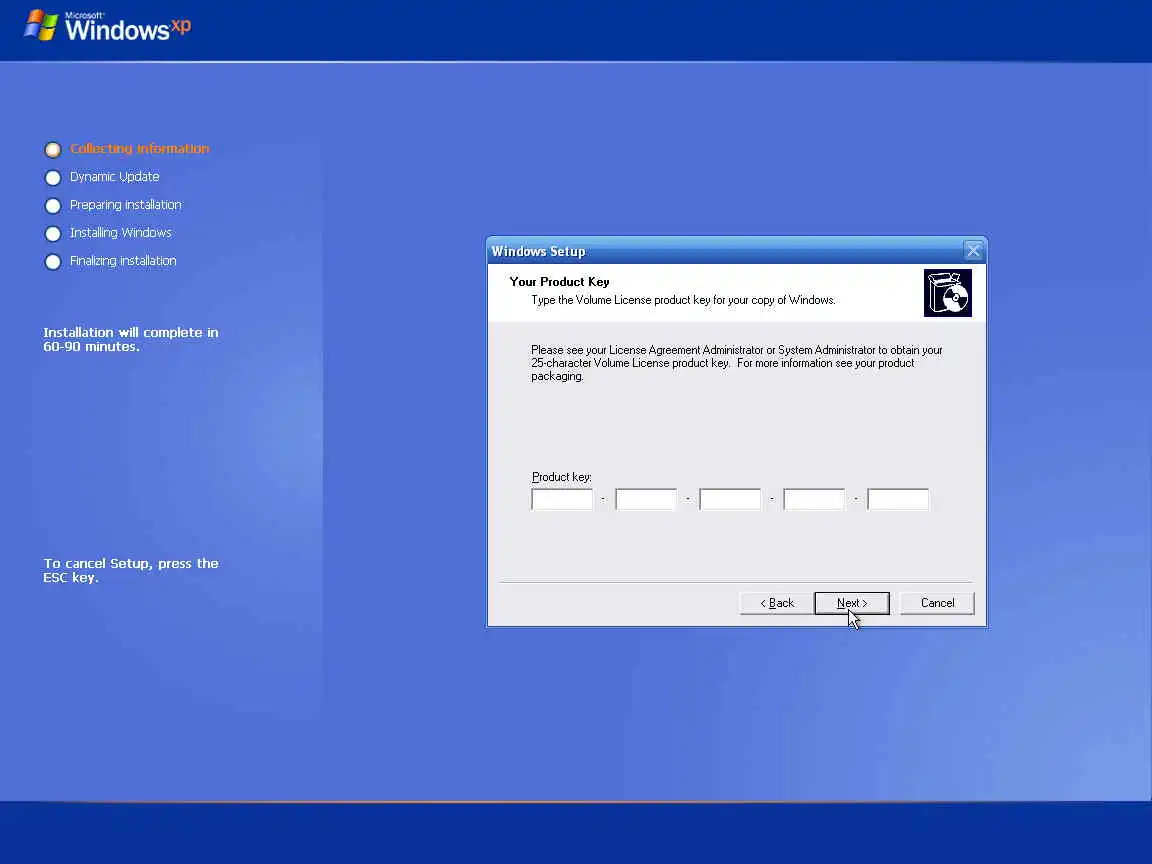The height and width of the screenshot is (864, 1152).
Task: Click the 'Product key:' label
Action: point(561,477)
